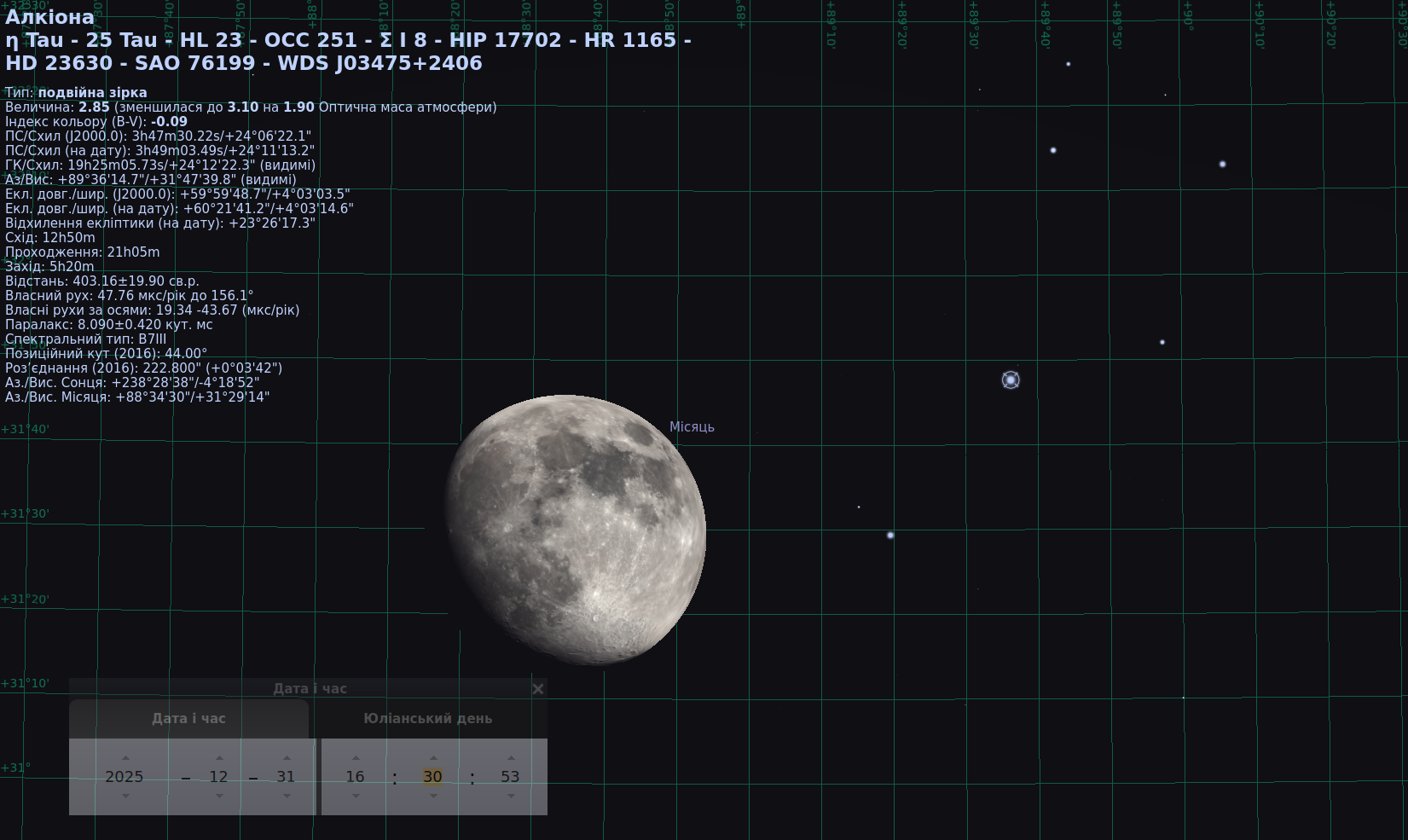The height and width of the screenshot is (840, 1408).
Task: Click the Аз./Вис. Місяця coordinates line
Action: click(137, 397)
